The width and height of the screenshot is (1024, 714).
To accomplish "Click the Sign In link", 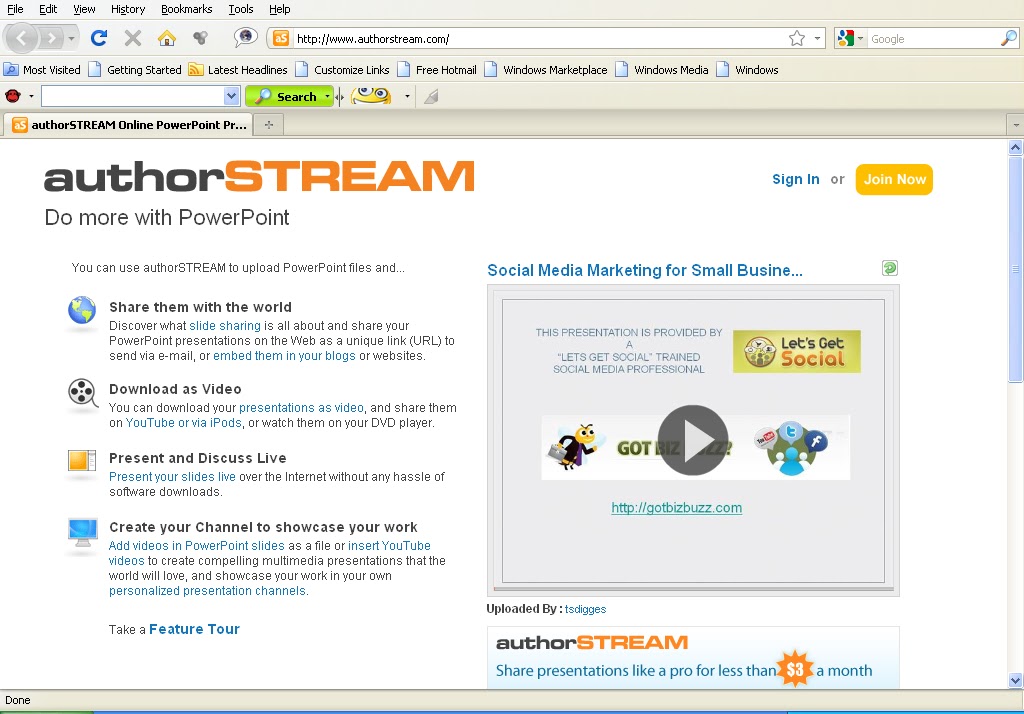I will pos(795,179).
